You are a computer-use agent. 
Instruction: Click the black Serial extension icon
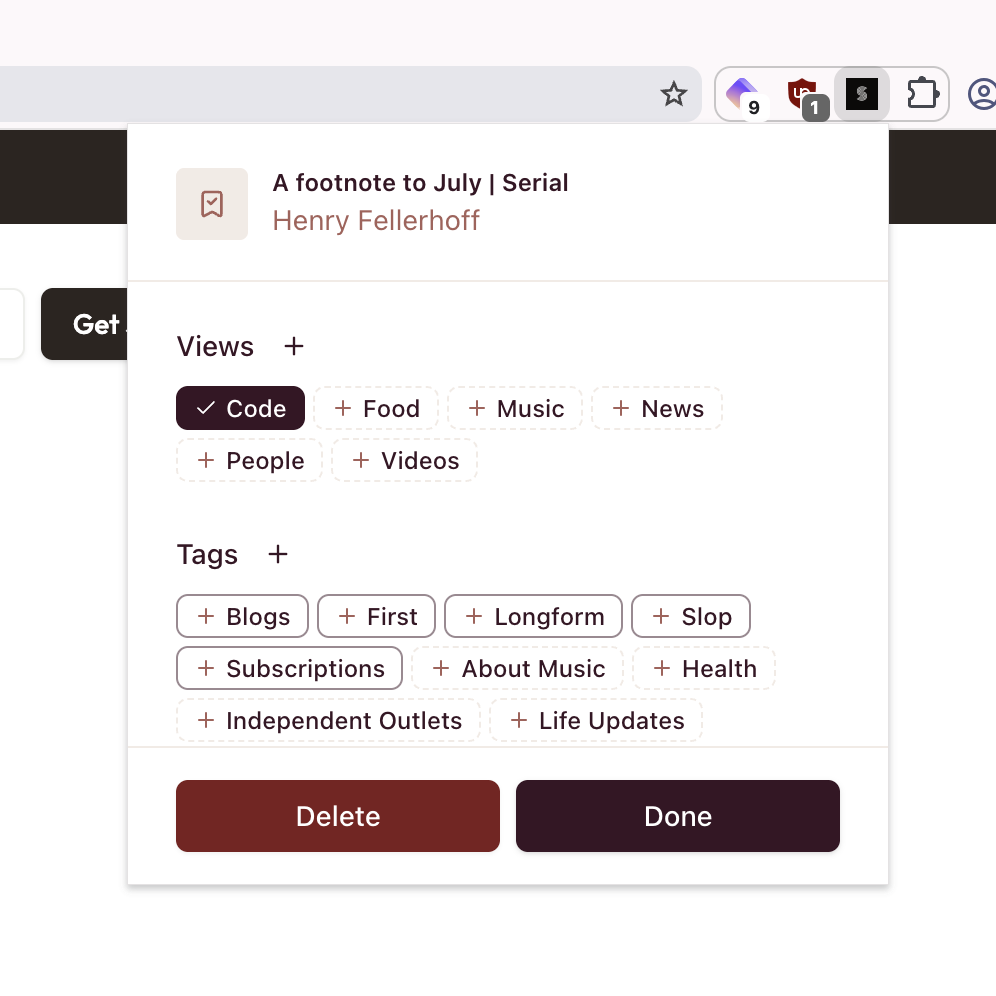click(861, 94)
